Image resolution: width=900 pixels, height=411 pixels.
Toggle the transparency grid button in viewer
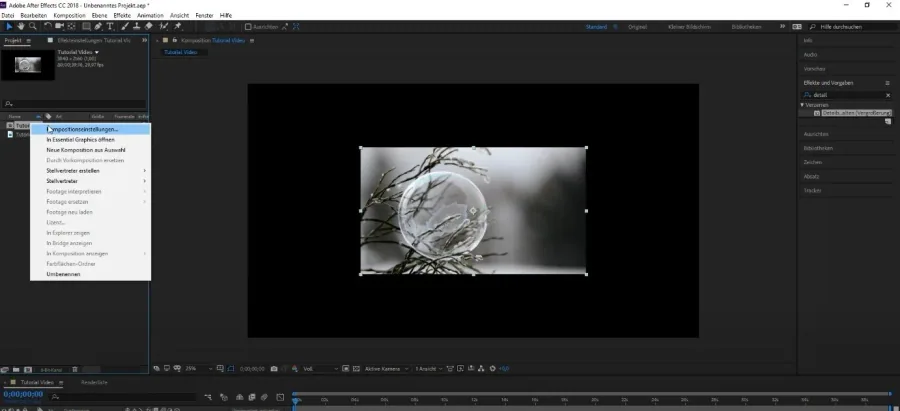[356, 369]
